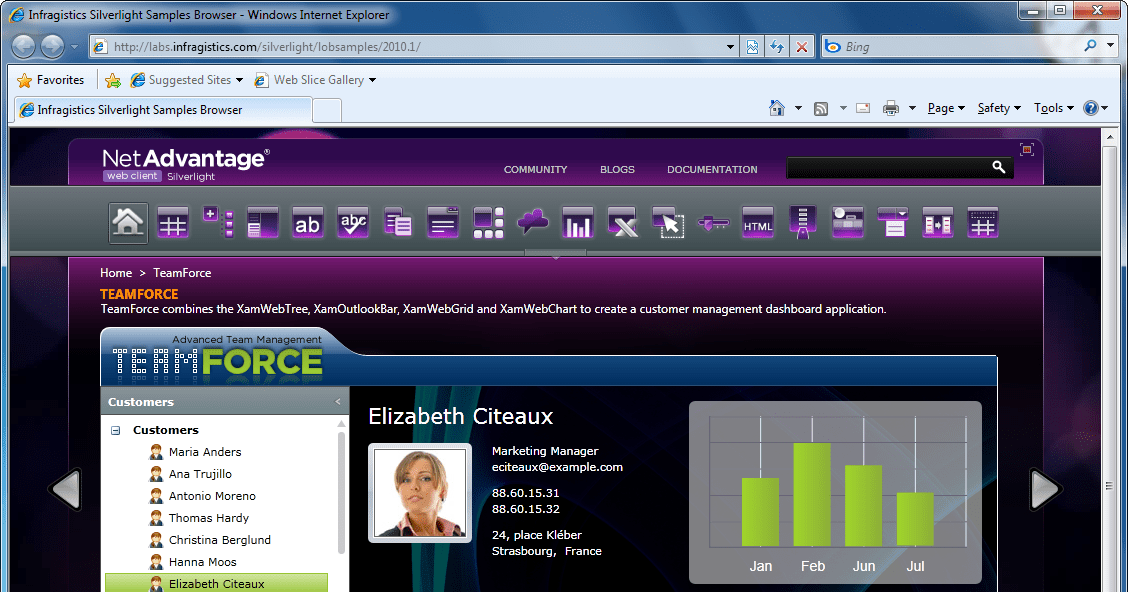Open the search icon in the NetAdvantage header
This screenshot has height=592, width=1128.
(998, 168)
